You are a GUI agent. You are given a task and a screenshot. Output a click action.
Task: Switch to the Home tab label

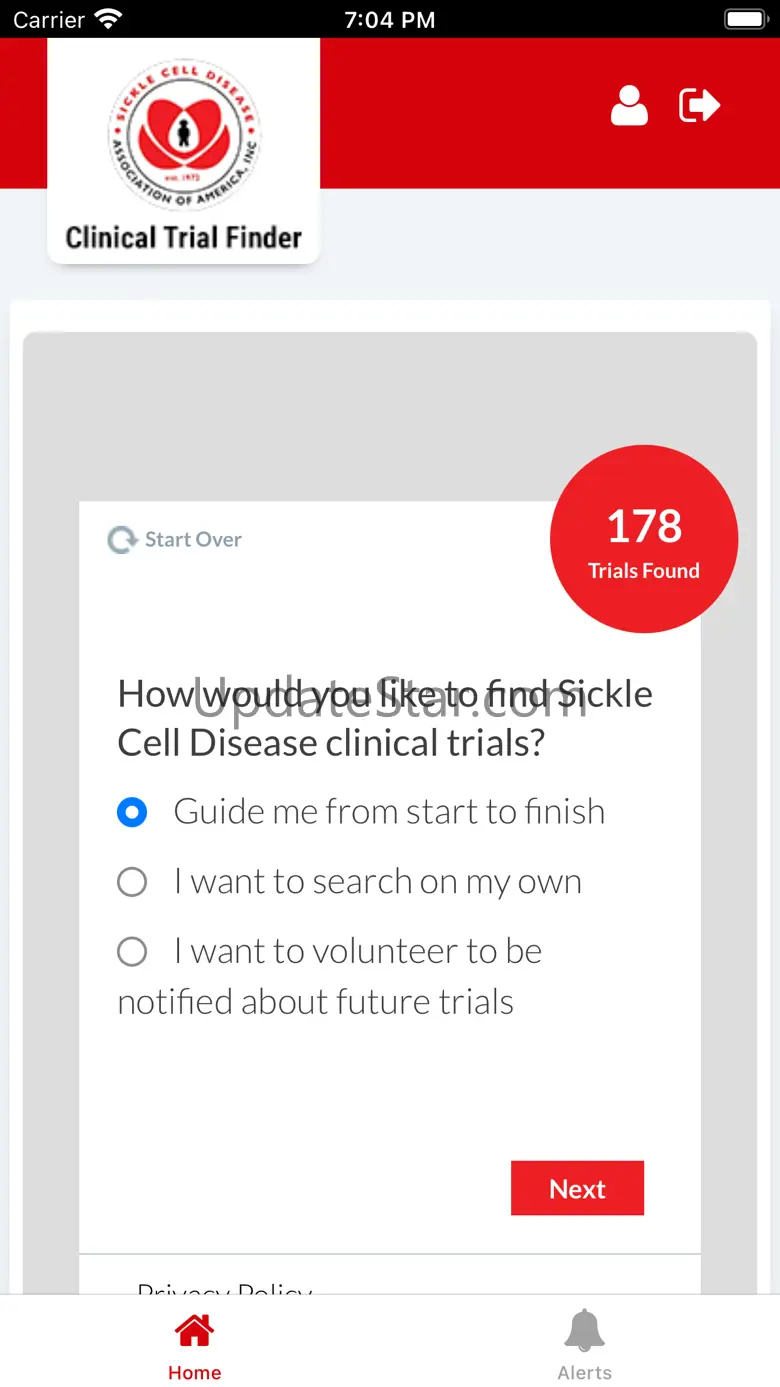194,1373
